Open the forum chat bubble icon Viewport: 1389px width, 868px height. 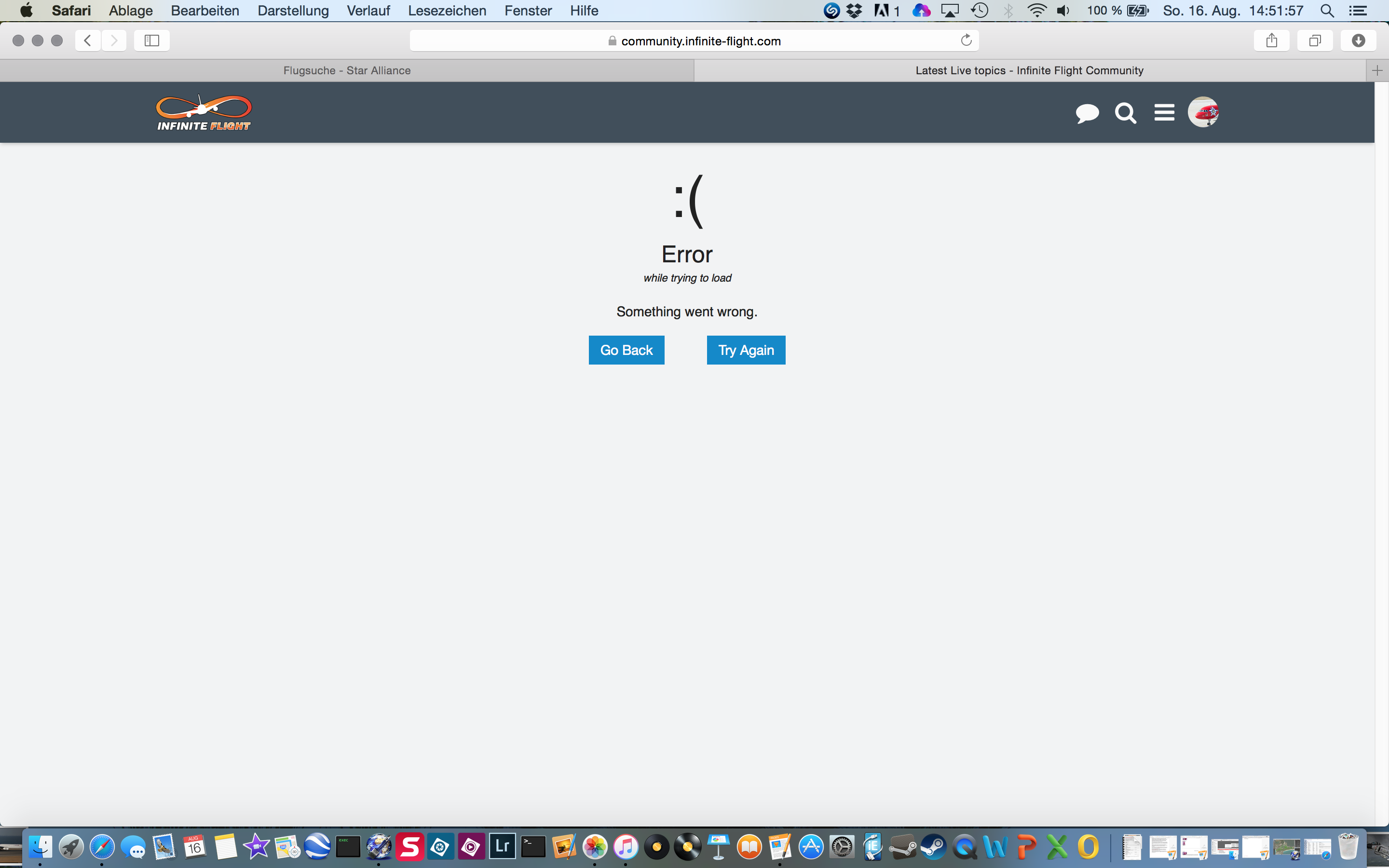coord(1087,113)
